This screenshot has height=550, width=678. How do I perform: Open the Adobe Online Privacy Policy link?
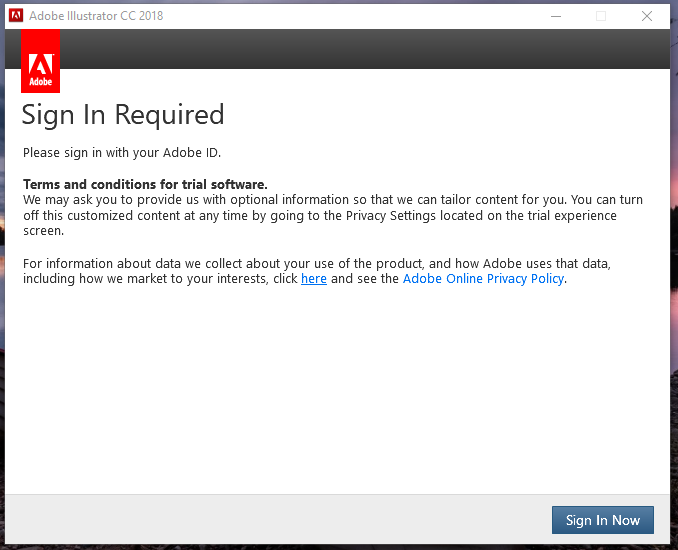pyautogui.click(x=483, y=279)
